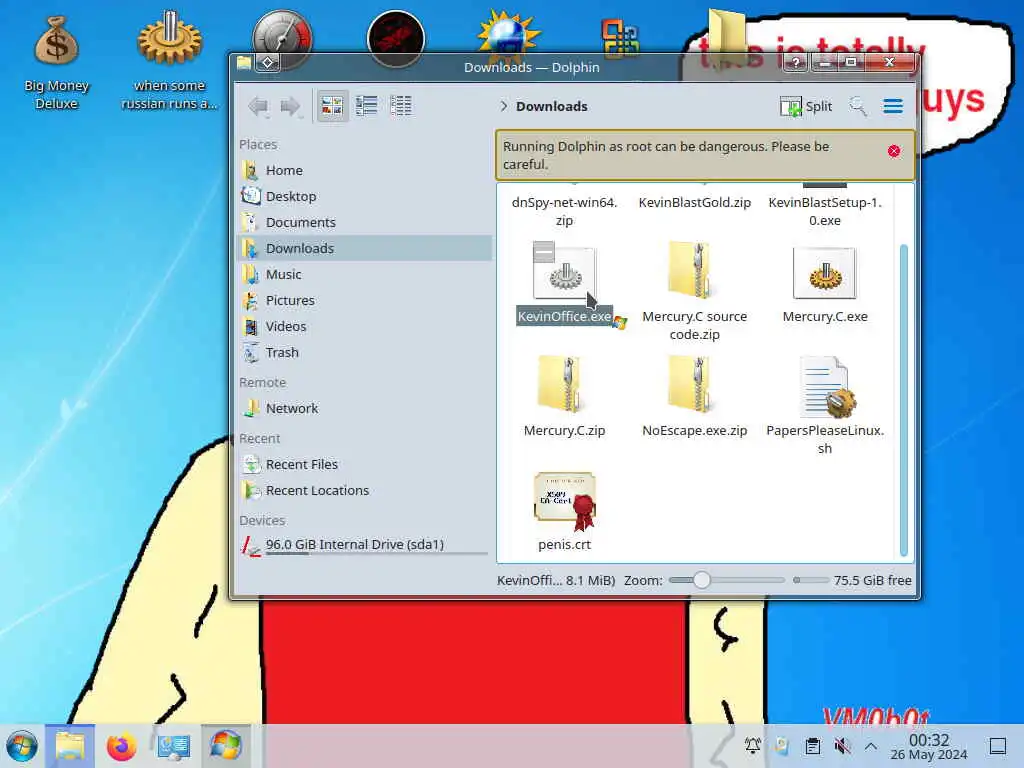Open Network under Remote
Viewport: 1024px width, 768px height.
(364, 409)
